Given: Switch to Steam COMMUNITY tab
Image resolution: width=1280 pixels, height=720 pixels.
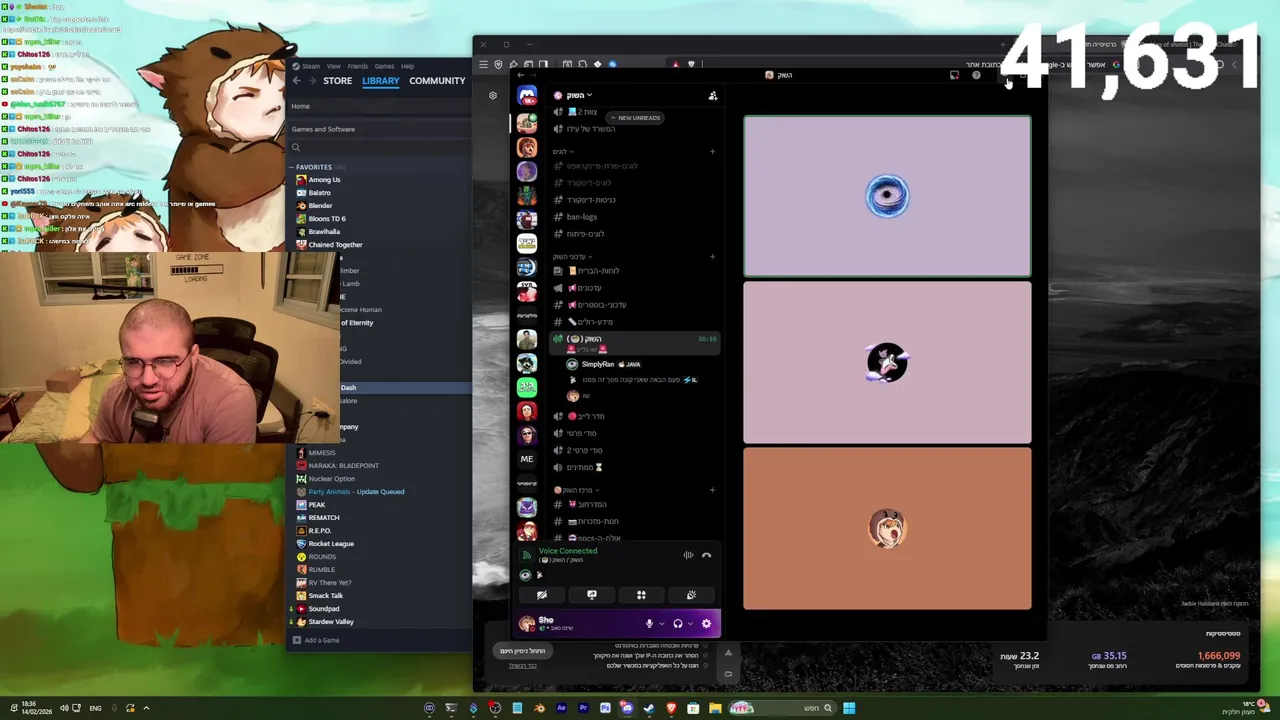Looking at the screenshot, I should click(437, 81).
